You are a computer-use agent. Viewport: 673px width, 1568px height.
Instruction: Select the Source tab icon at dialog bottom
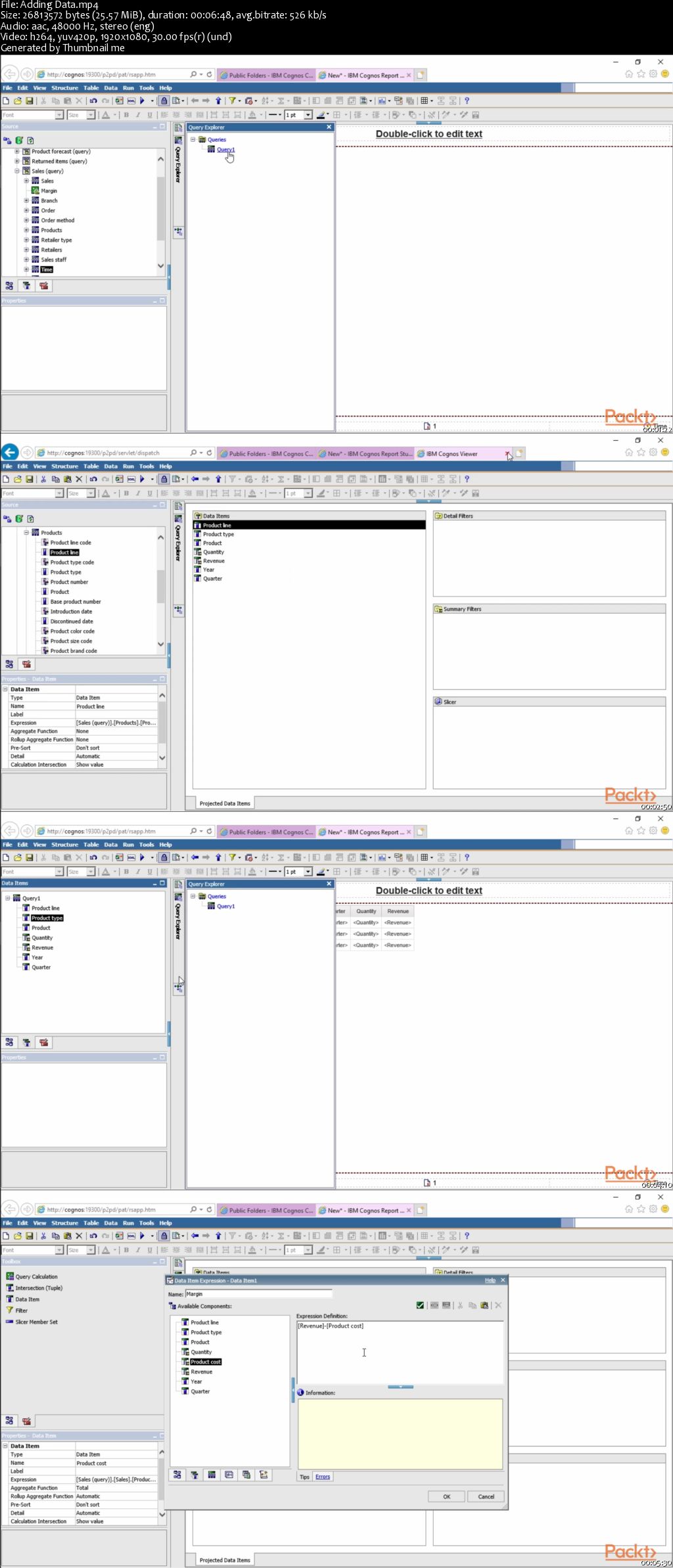[177, 1475]
